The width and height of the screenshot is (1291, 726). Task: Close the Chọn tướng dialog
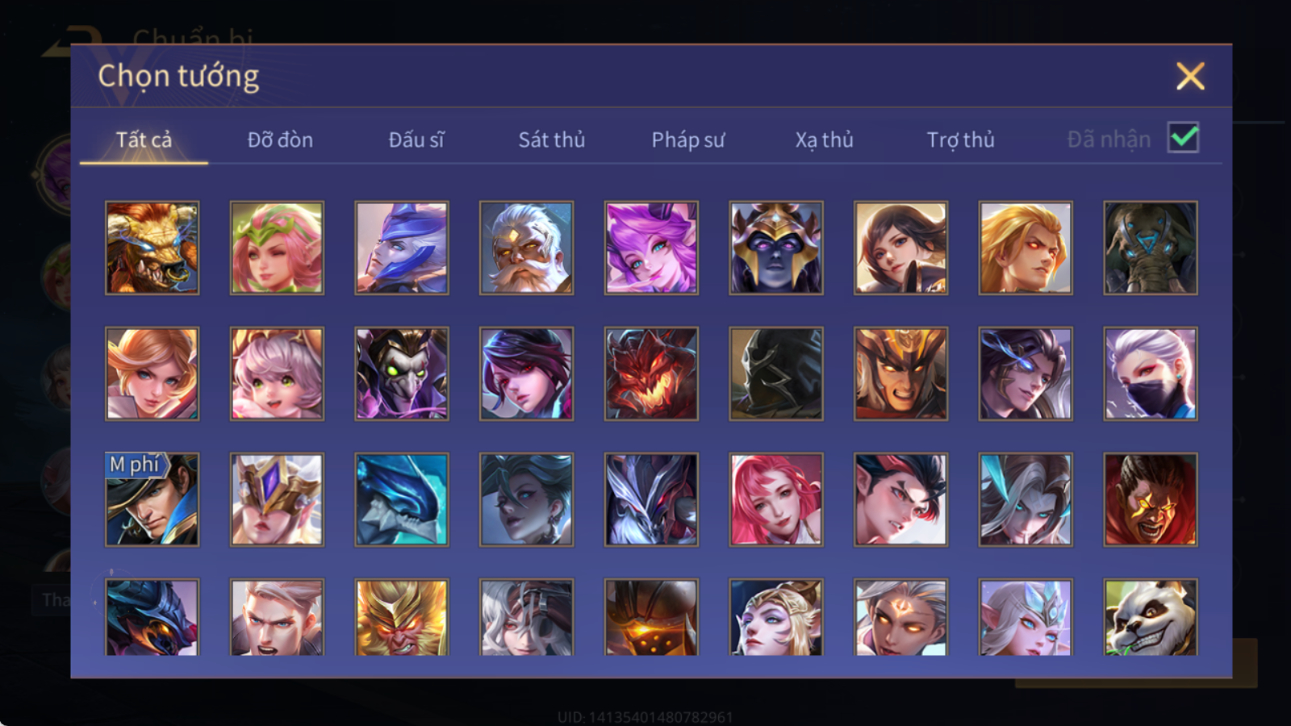tap(1190, 76)
